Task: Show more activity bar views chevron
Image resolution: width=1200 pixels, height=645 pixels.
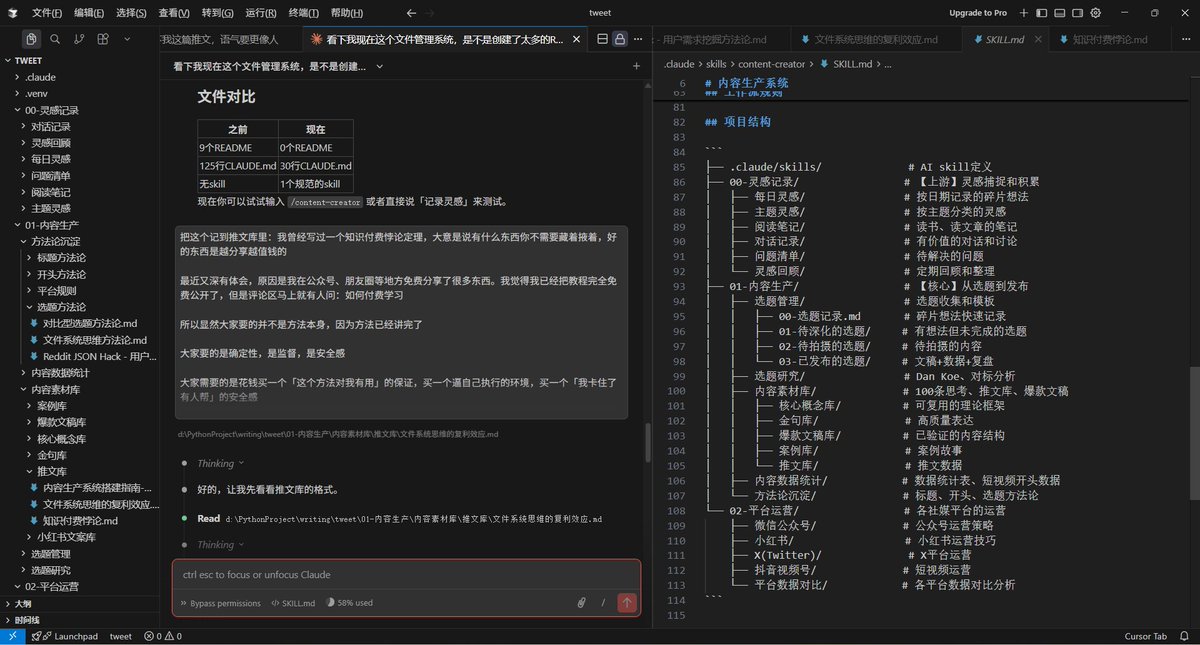Action: click(129, 39)
